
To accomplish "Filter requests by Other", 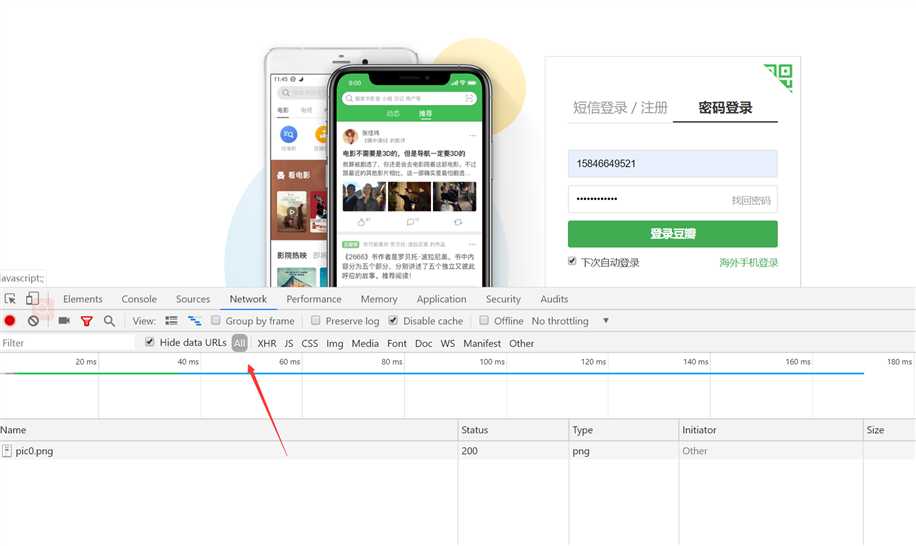I will coord(521,343).
